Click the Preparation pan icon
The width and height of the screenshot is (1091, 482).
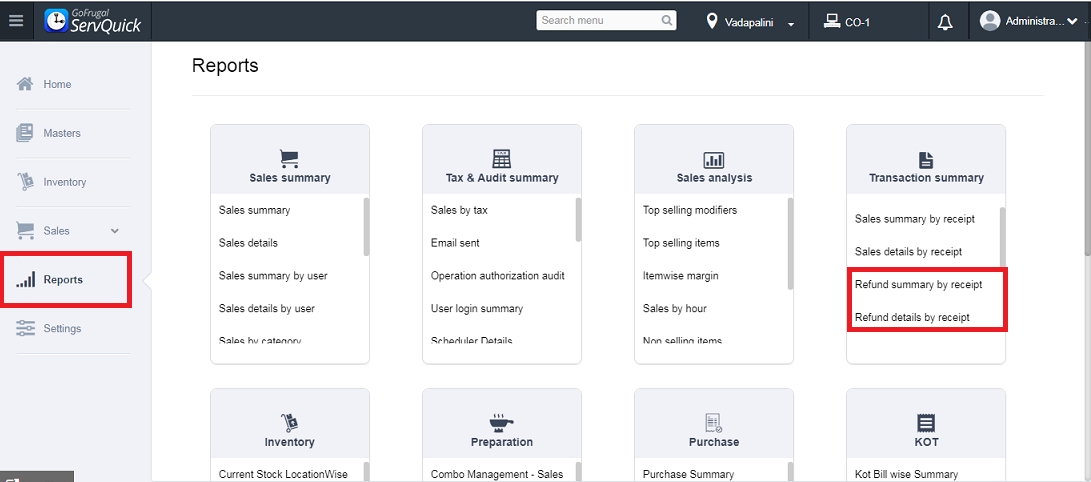tap(502, 422)
